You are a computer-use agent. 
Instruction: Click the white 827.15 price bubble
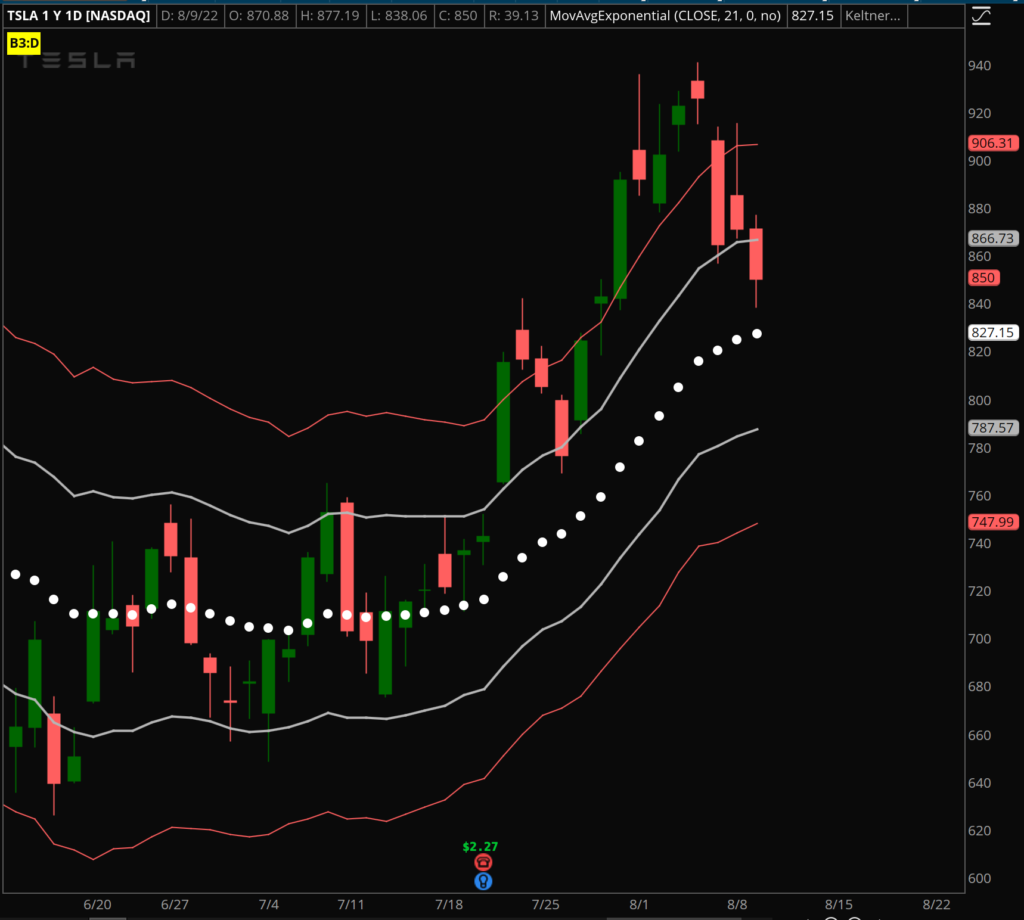pos(993,332)
